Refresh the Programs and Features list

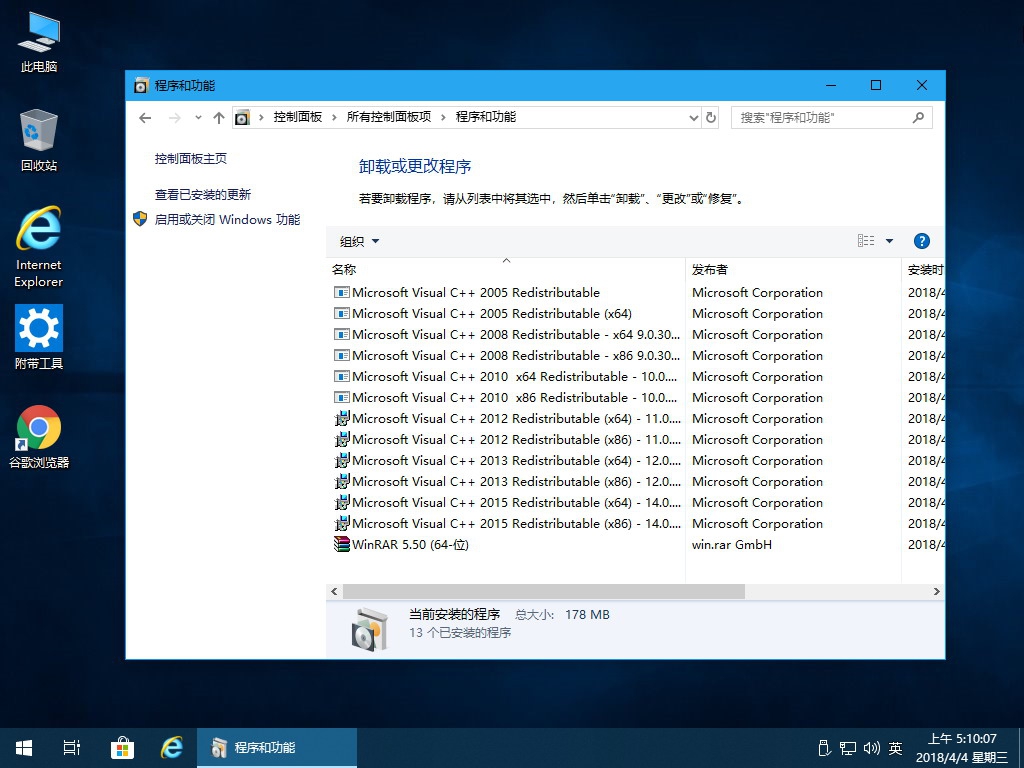711,118
